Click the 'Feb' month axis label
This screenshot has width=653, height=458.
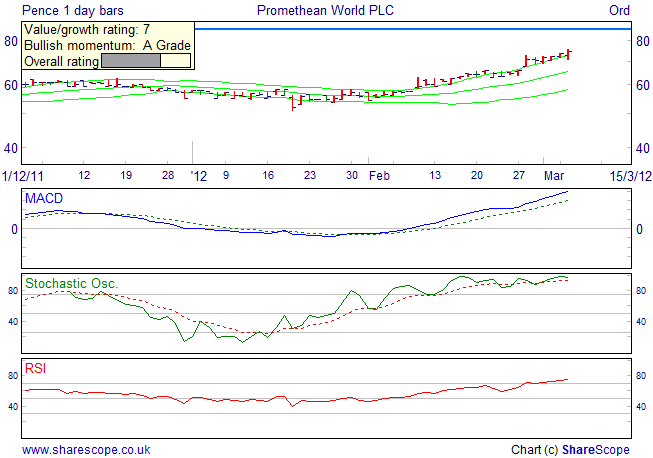(x=379, y=176)
